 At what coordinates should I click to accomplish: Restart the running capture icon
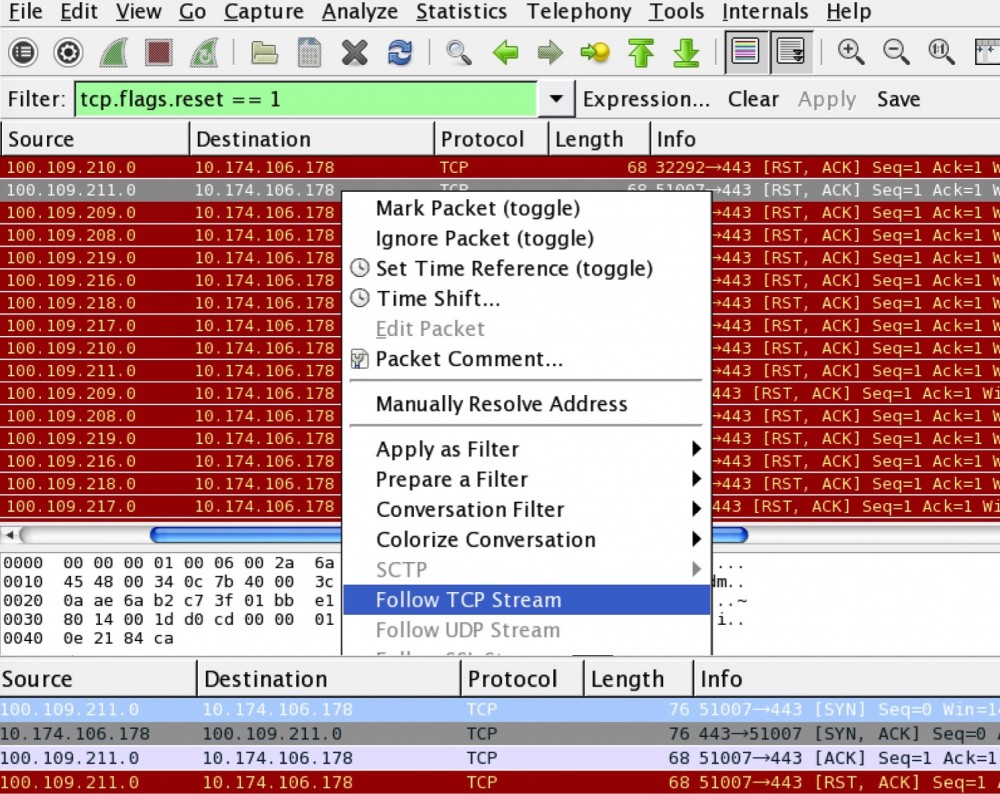click(204, 52)
